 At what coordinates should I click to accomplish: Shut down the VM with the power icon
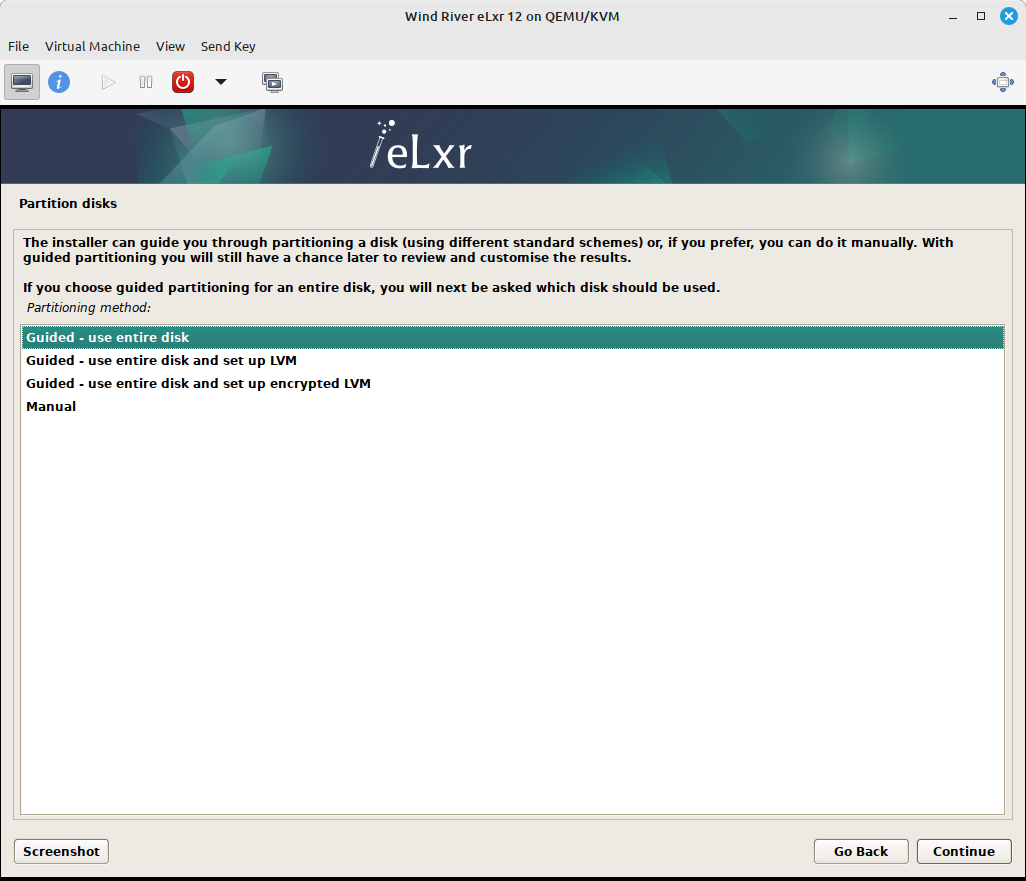182,81
